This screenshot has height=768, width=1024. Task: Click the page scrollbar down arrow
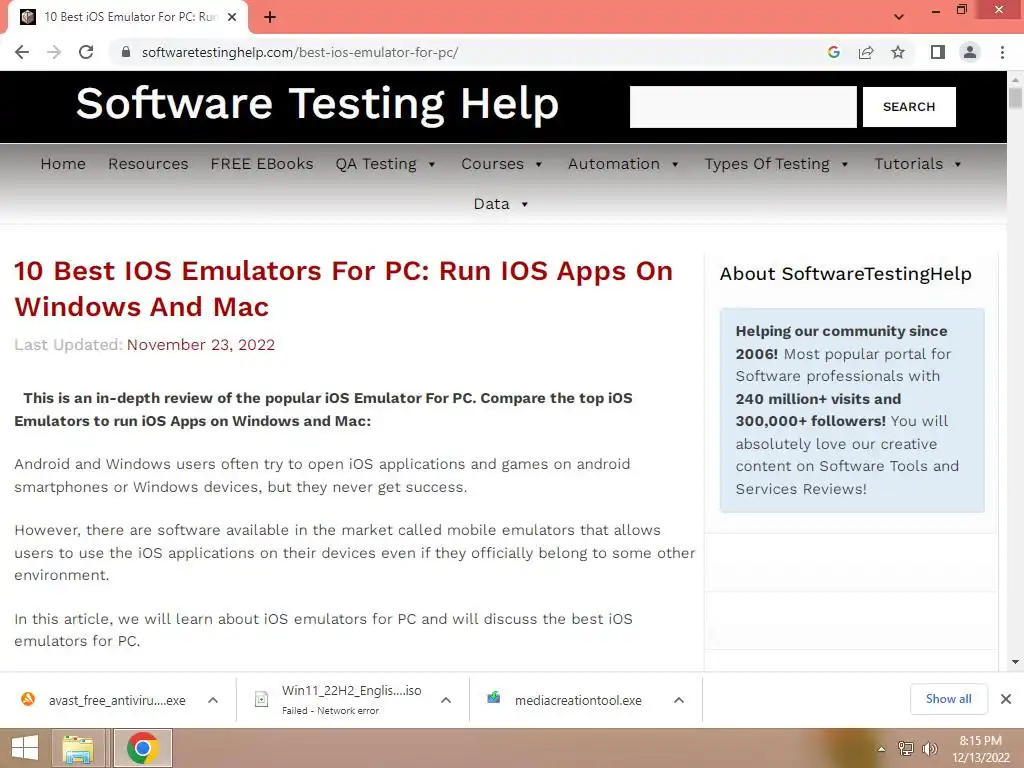[x=1016, y=662]
